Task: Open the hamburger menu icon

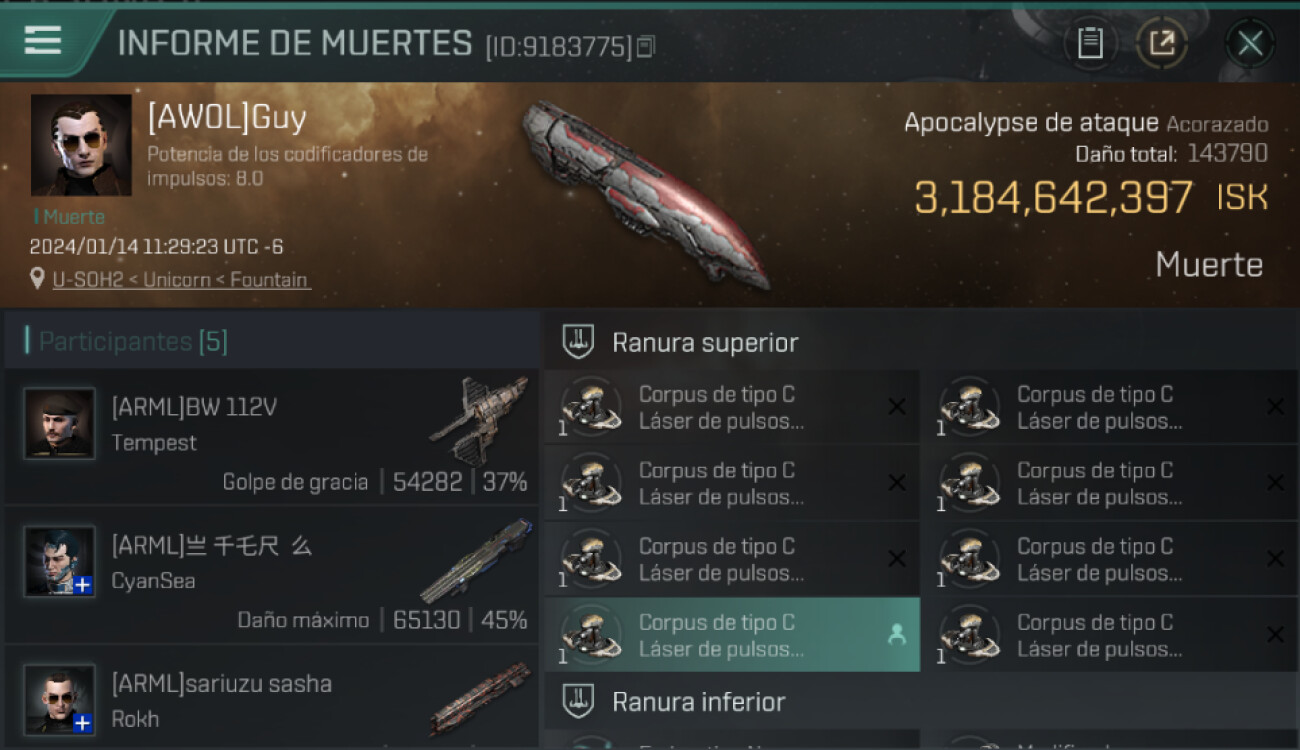Action: tap(43, 40)
